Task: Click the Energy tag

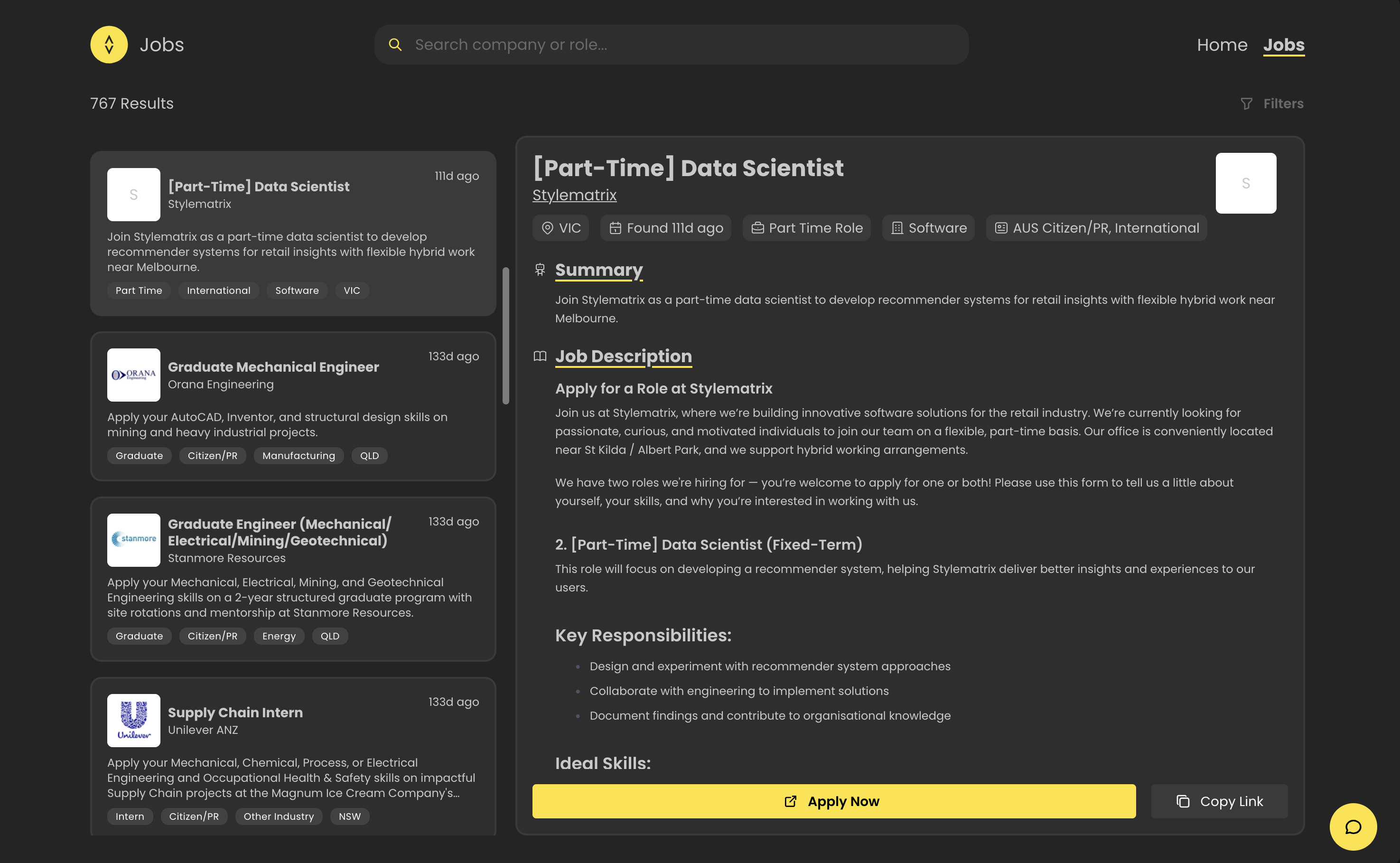Action: [279, 636]
